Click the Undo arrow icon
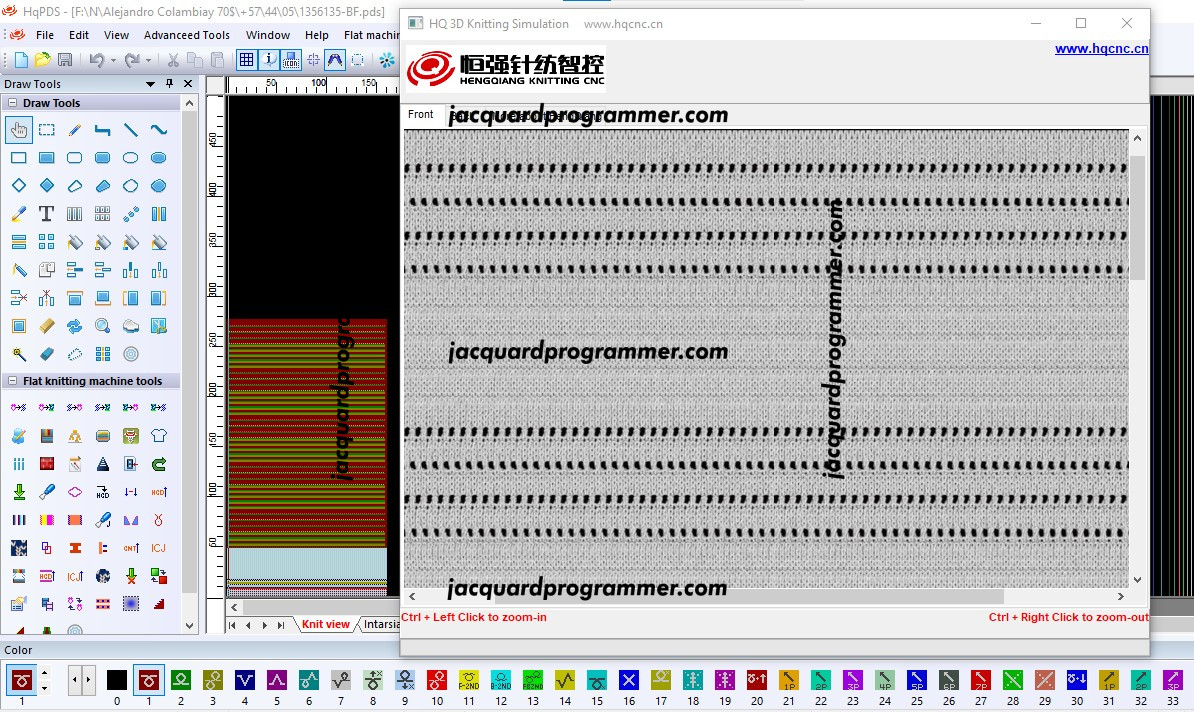Image resolution: width=1194 pixels, height=712 pixels. 97,59
